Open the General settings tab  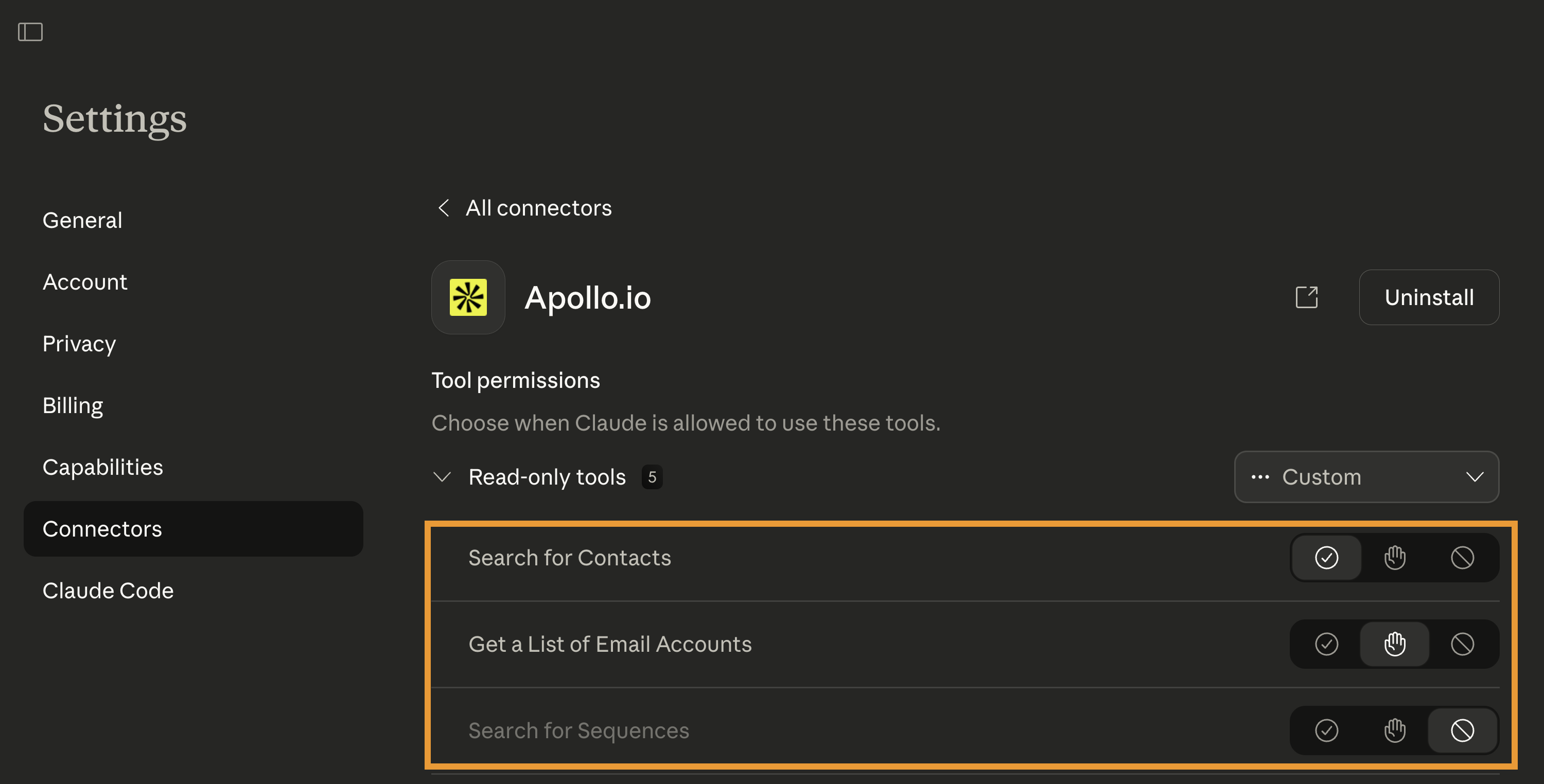82,220
